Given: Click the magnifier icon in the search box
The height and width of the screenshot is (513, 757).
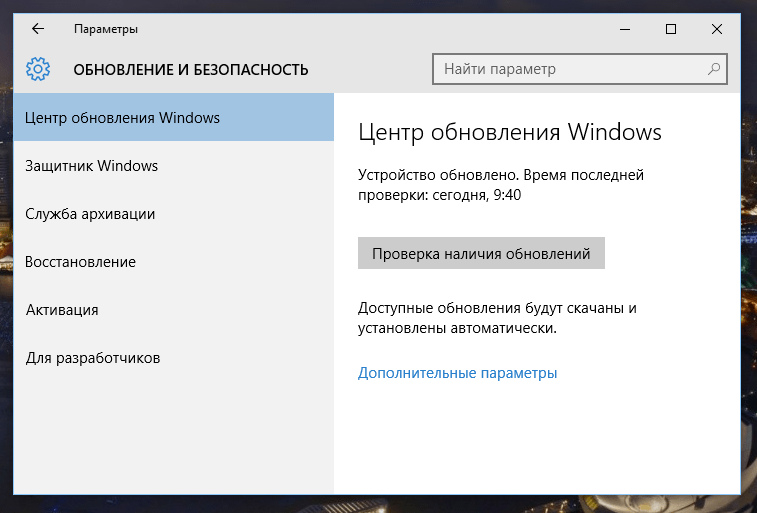Looking at the screenshot, I should pyautogui.click(x=713, y=69).
